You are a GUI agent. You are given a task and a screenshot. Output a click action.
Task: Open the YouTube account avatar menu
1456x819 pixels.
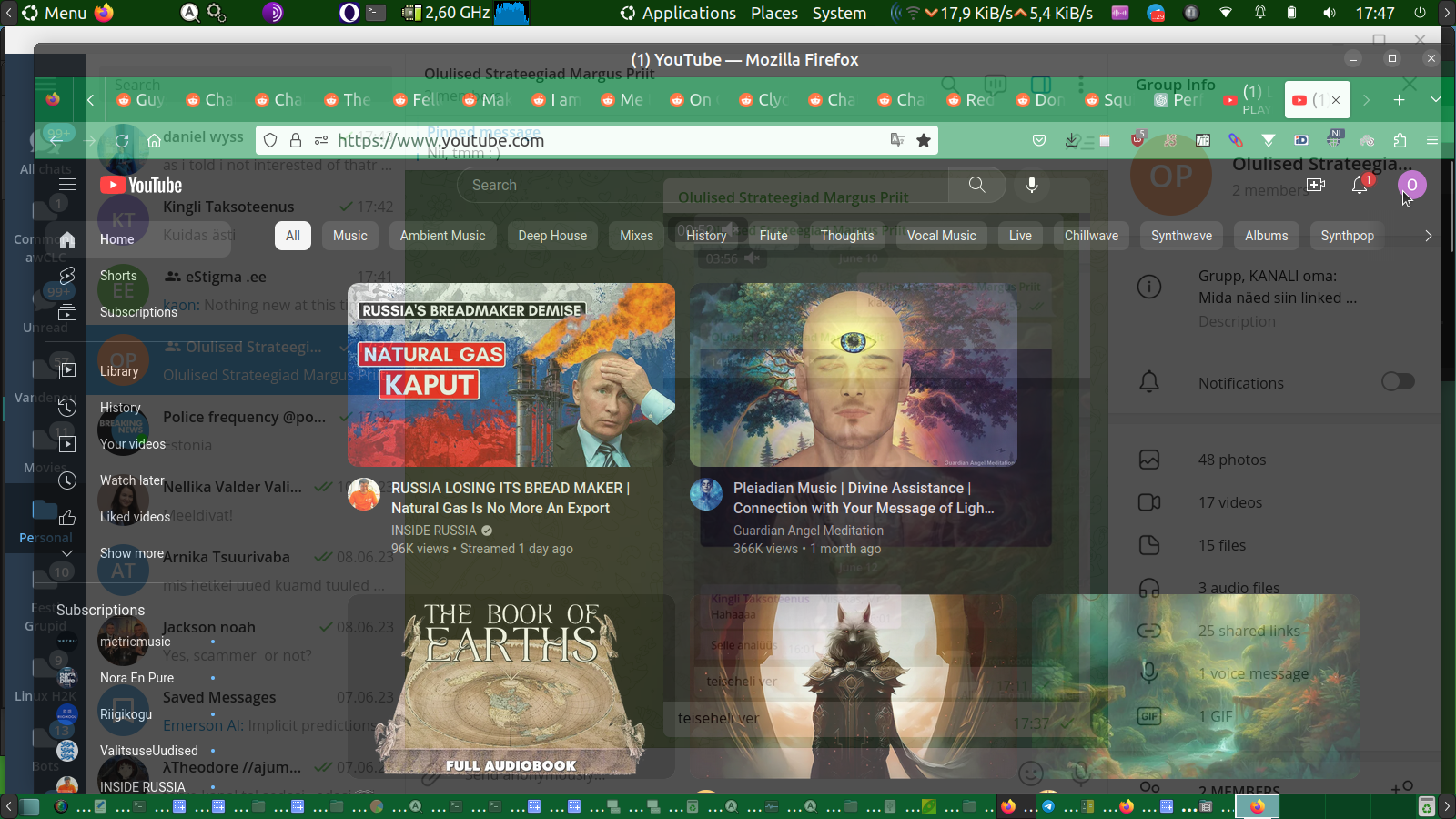(x=1411, y=185)
